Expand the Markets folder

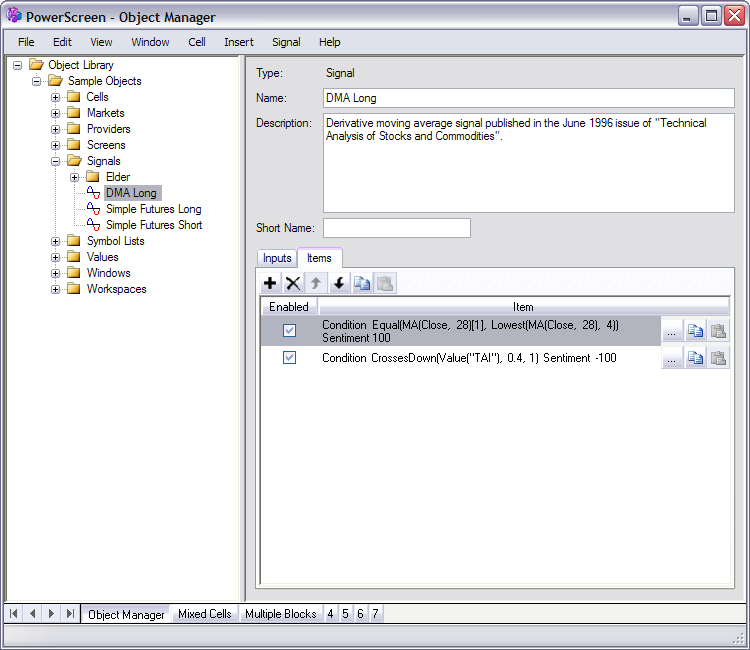pos(57,113)
